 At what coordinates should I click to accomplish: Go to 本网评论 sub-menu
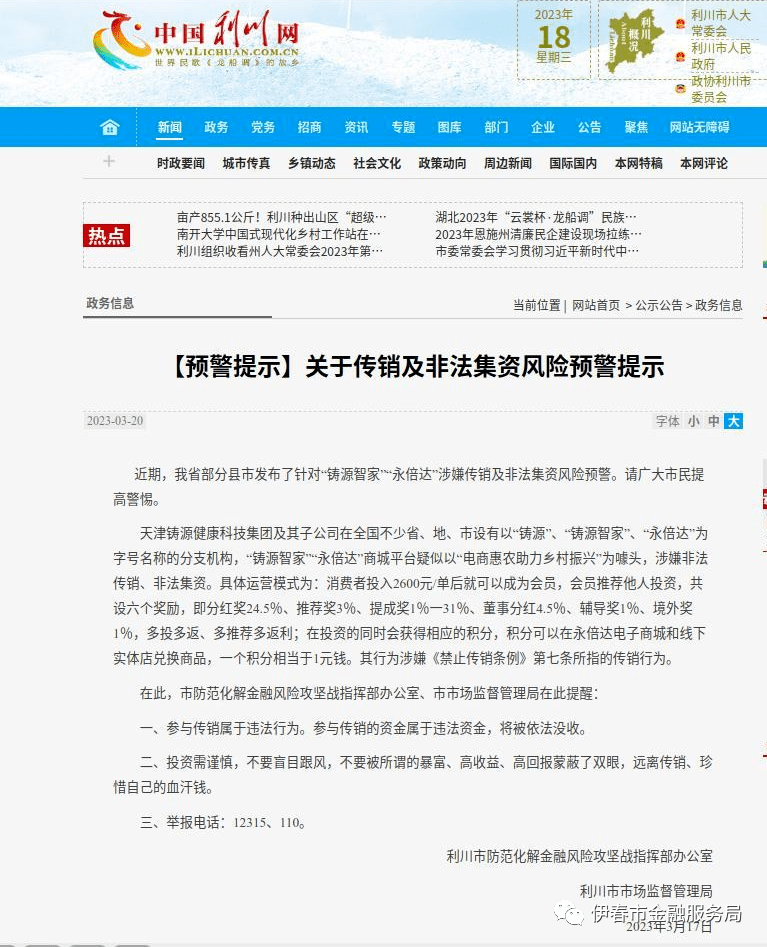tap(704, 163)
